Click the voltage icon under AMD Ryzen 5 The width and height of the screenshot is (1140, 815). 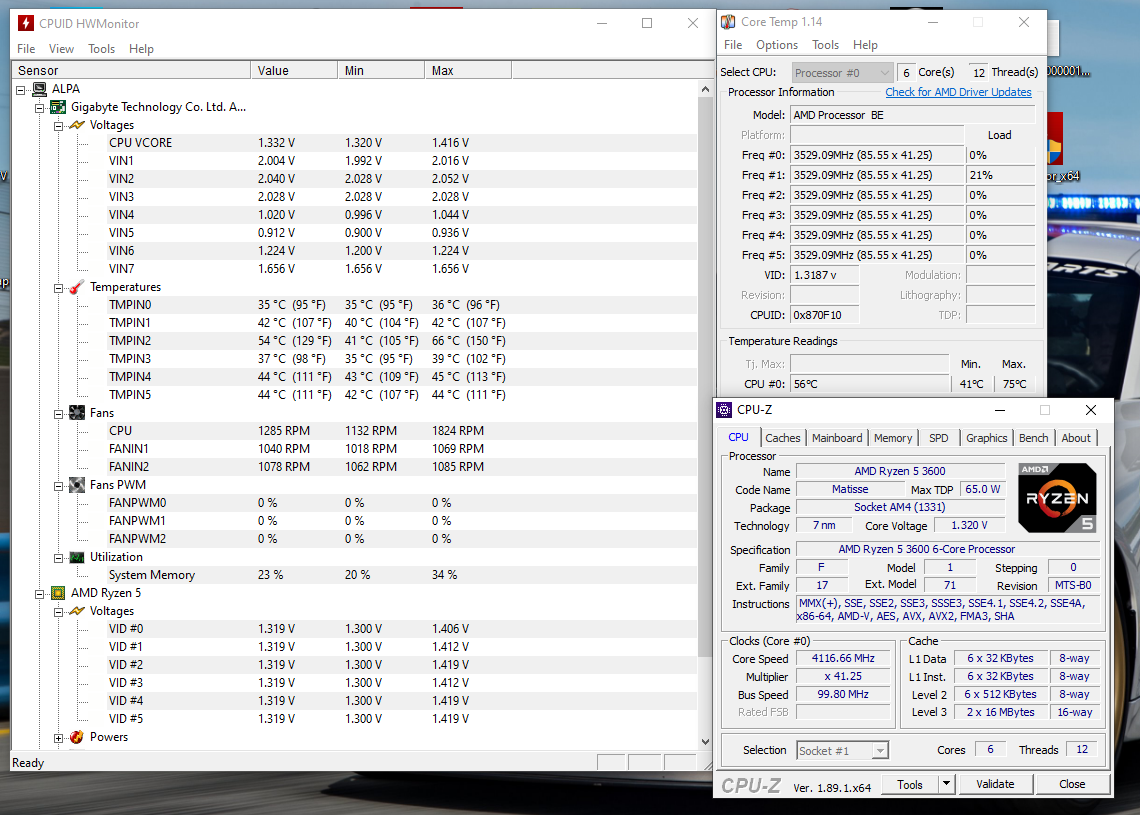click(x=77, y=611)
